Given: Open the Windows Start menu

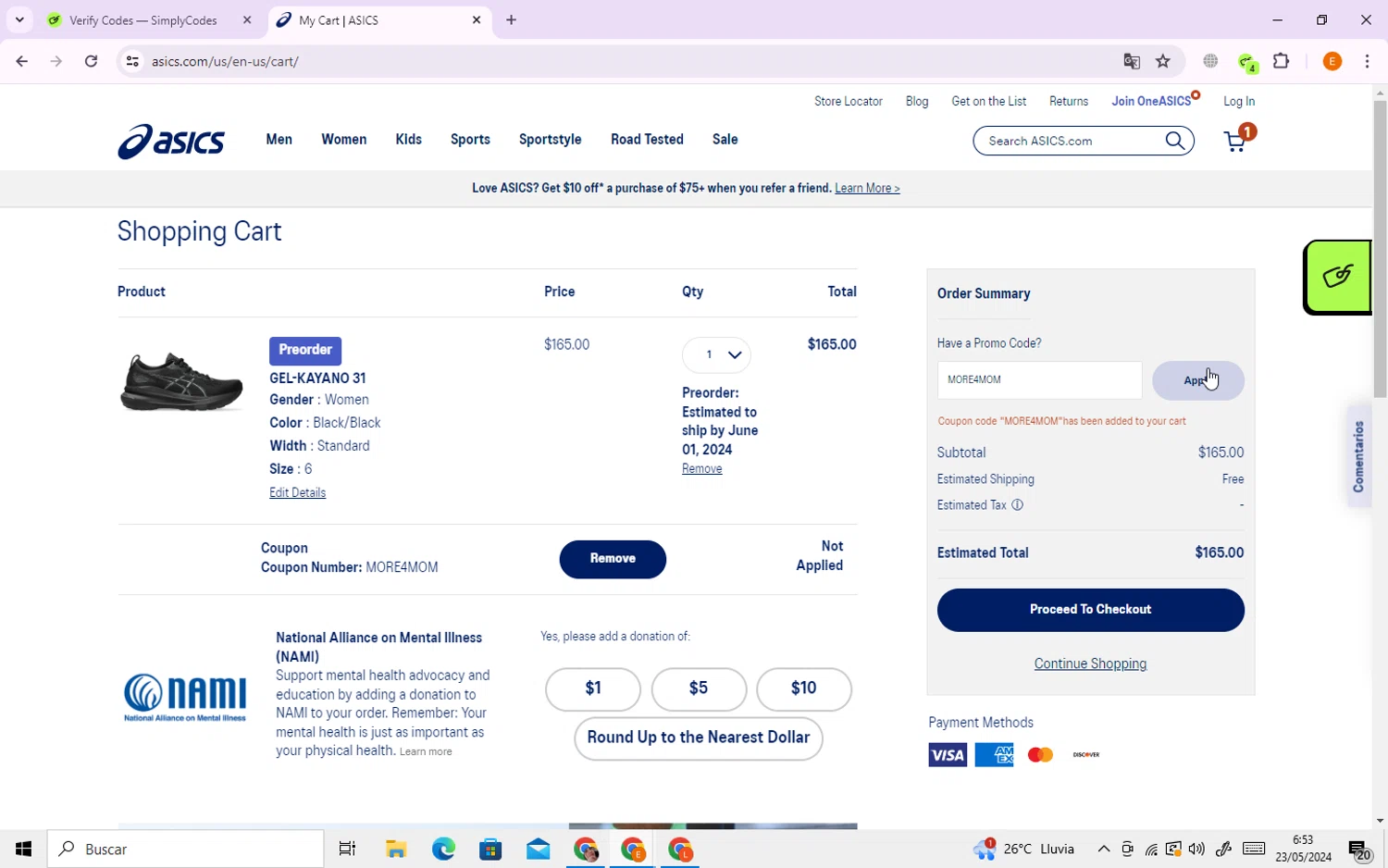Looking at the screenshot, I should click(x=23, y=849).
